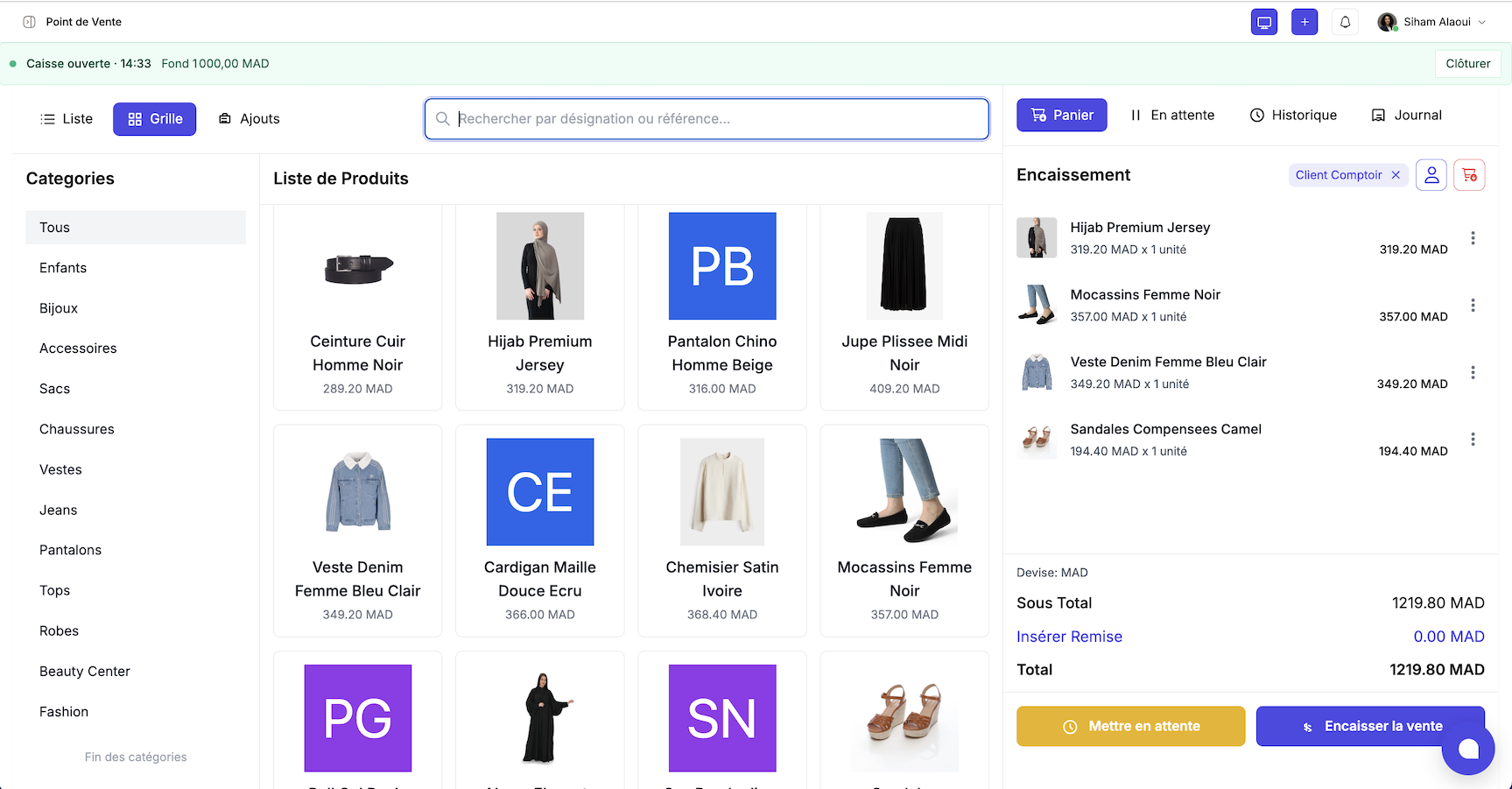Click the select customer icon
Viewport: 1512px width, 789px height.
click(x=1431, y=175)
